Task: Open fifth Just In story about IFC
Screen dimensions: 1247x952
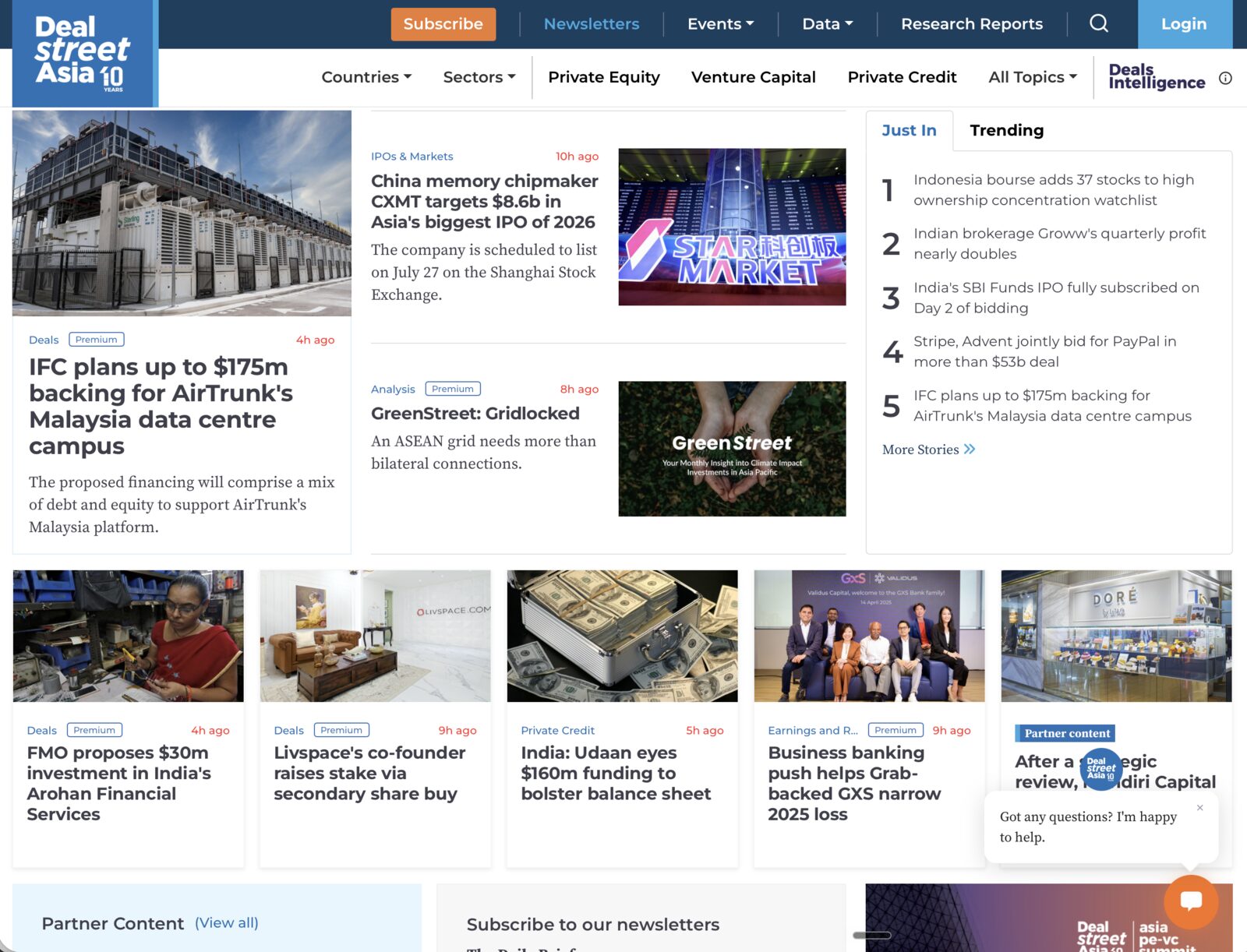Action: click(1052, 405)
